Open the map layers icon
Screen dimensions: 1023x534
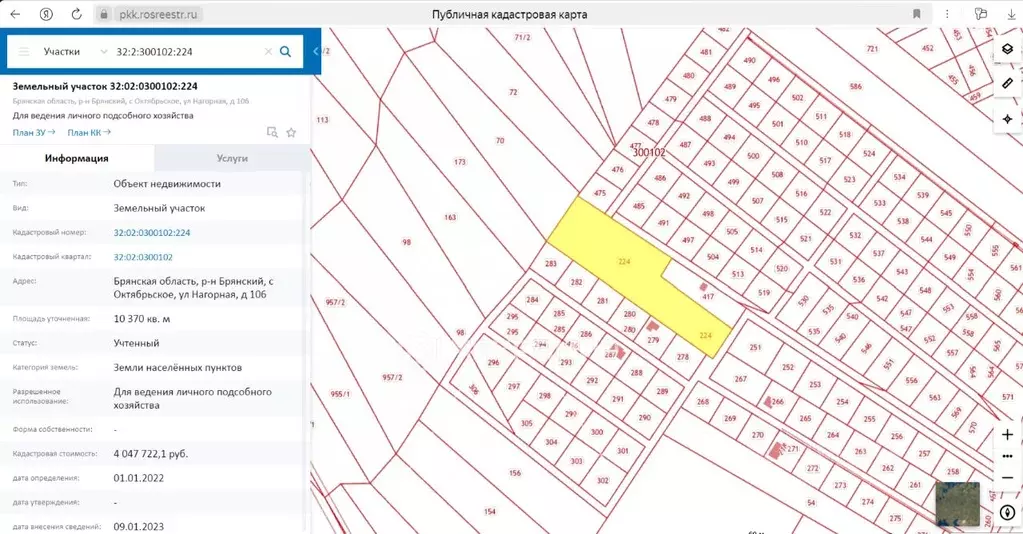[1007, 49]
